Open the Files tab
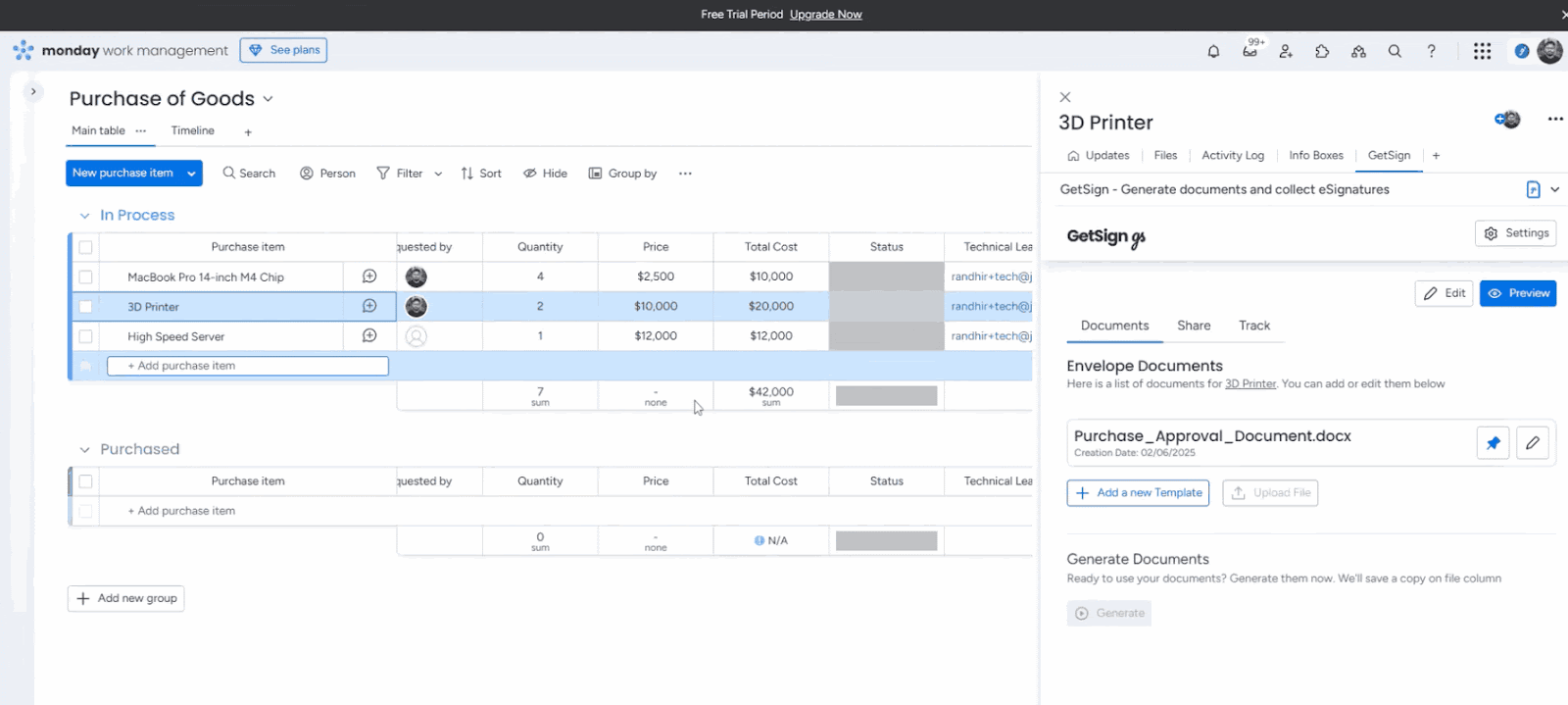 pyautogui.click(x=1165, y=156)
